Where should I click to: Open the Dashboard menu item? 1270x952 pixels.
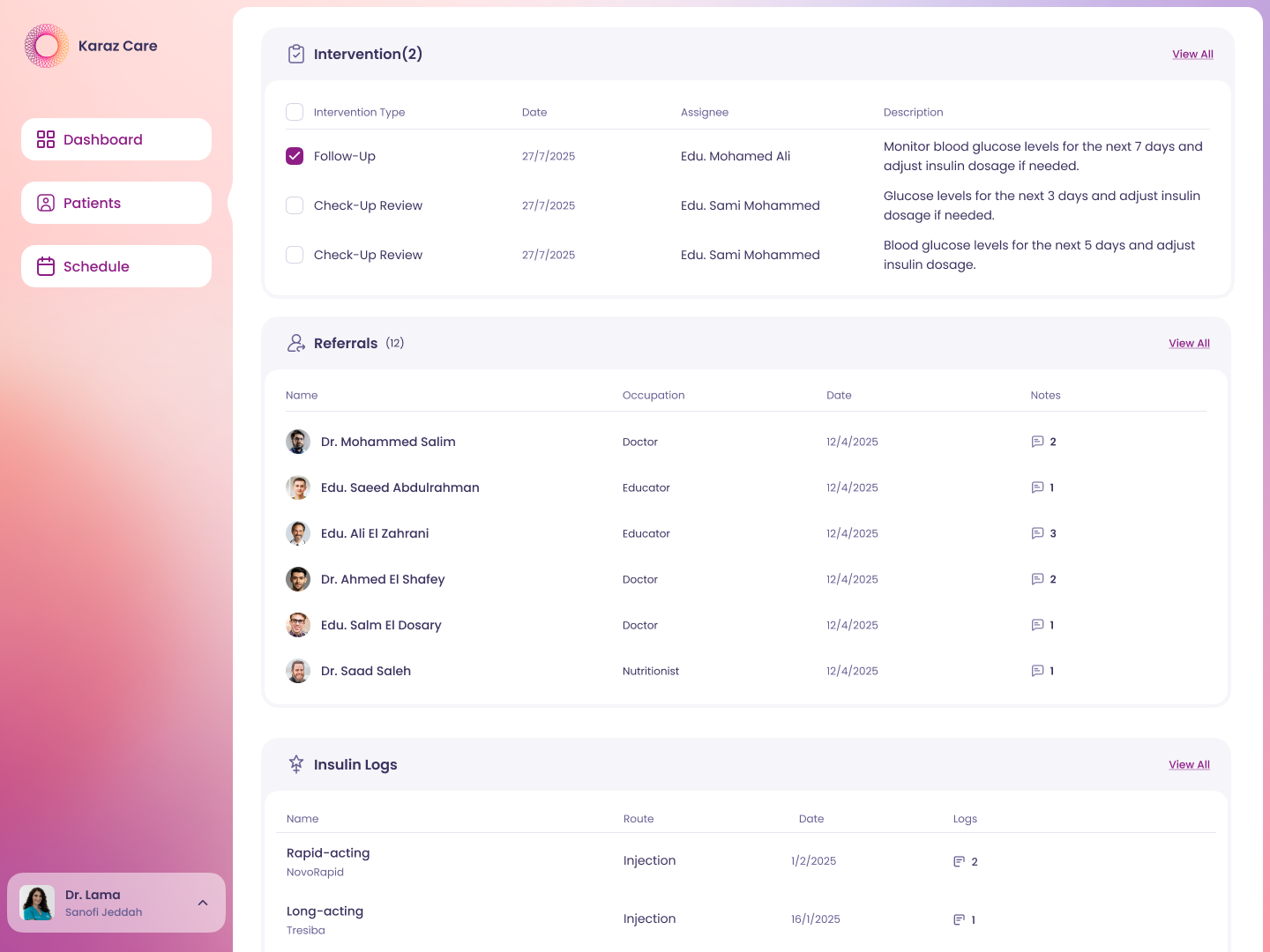coord(116,139)
